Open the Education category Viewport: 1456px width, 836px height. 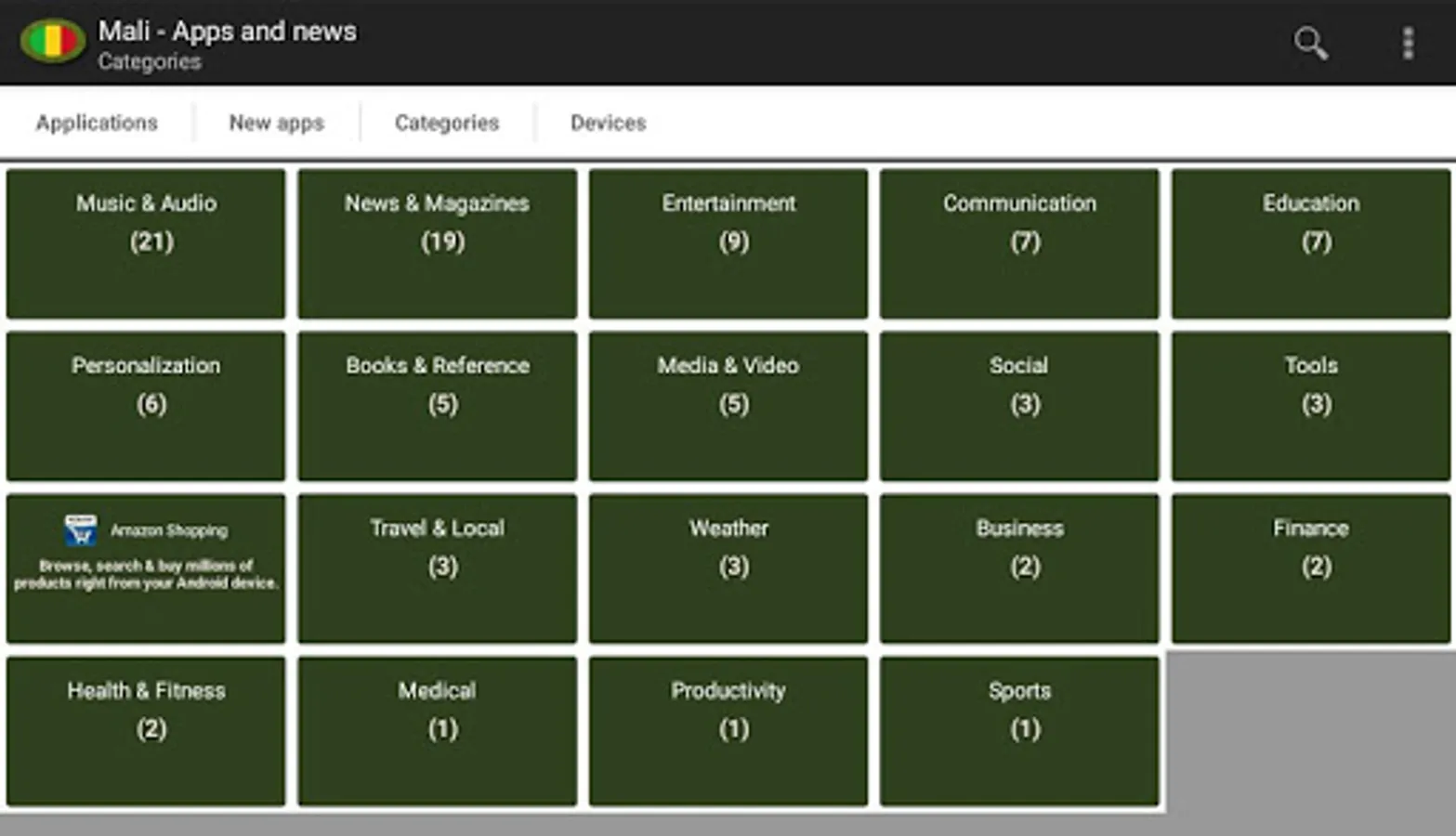pos(1310,243)
